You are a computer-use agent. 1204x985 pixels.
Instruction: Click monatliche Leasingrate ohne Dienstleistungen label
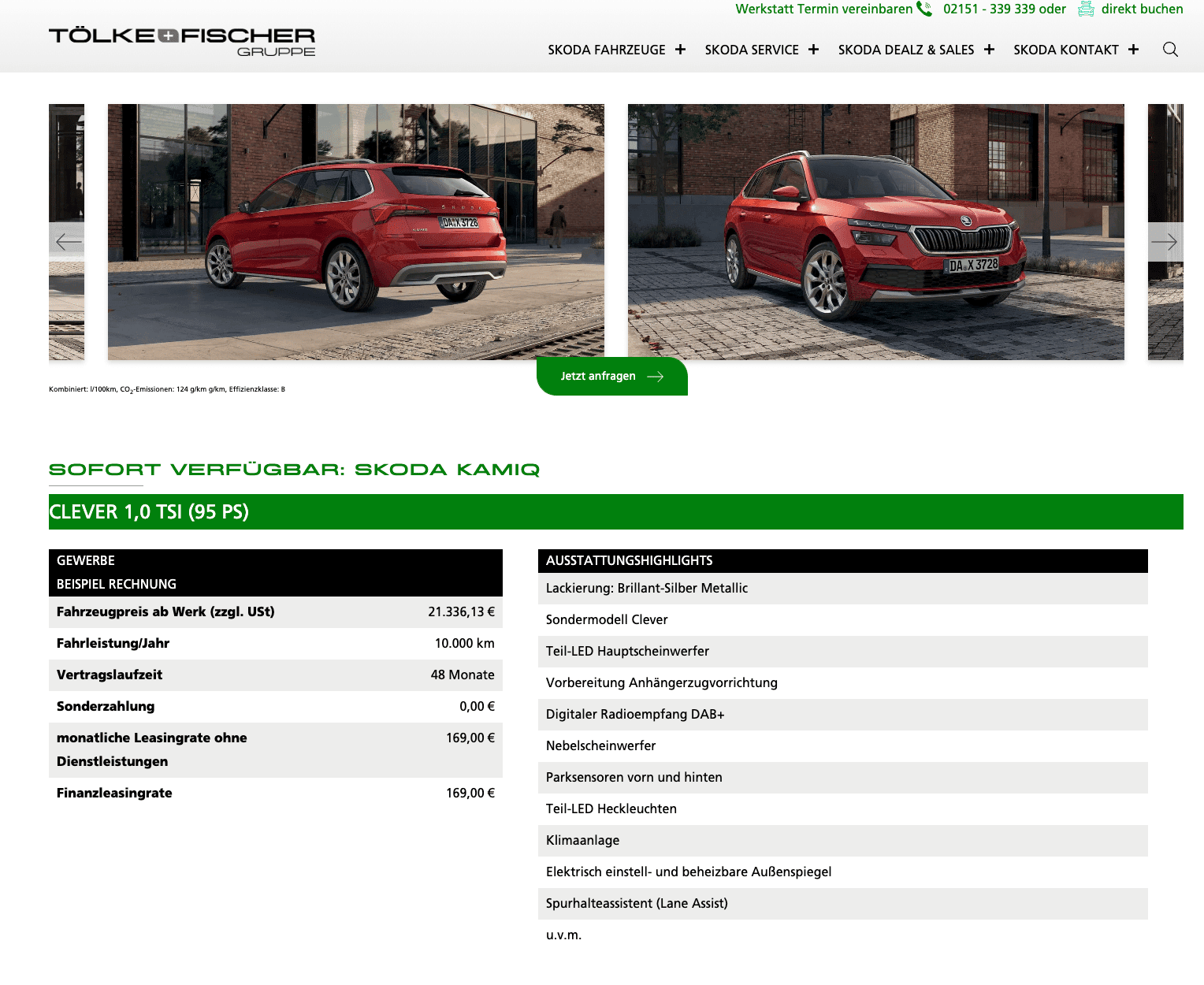pyautogui.click(x=151, y=749)
